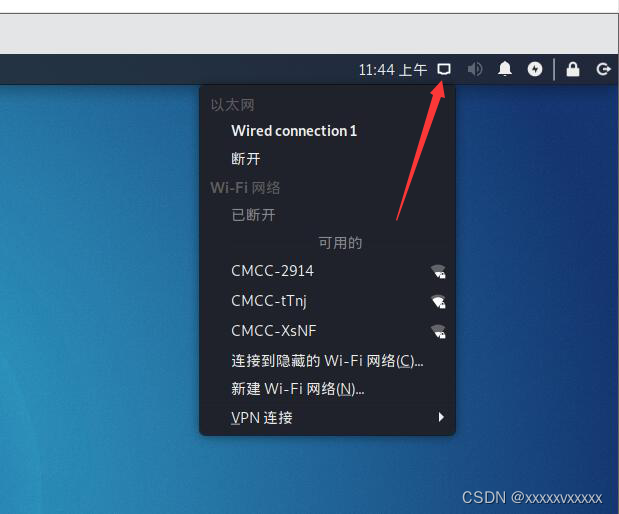Expand the VPN 连接 submenu

[x=327, y=418]
